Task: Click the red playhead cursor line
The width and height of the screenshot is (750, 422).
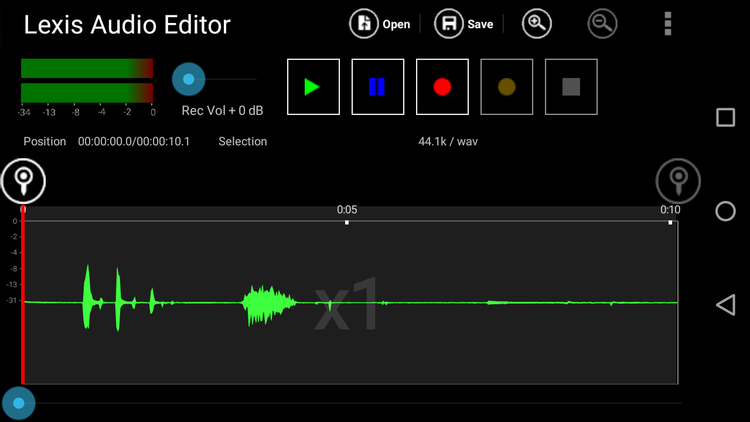Action: (x=22, y=295)
